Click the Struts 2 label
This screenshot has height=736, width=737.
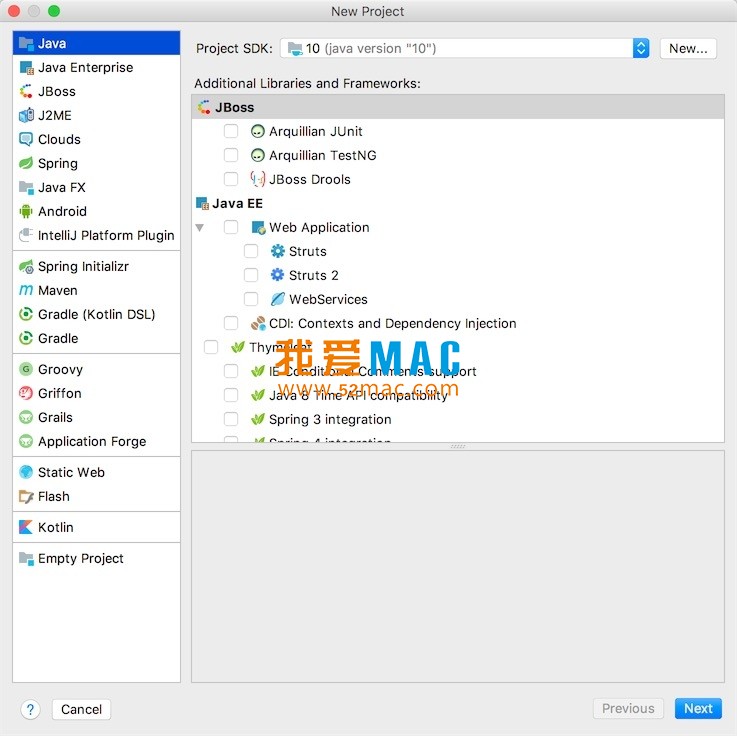(x=314, y=275)
